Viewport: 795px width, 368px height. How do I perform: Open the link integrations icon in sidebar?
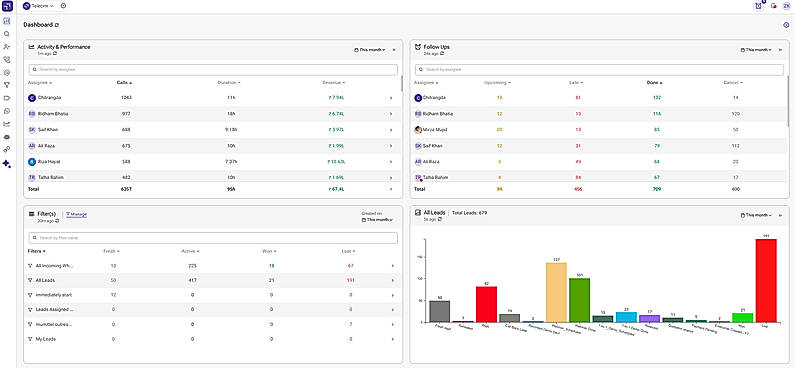tap(7, 150)
